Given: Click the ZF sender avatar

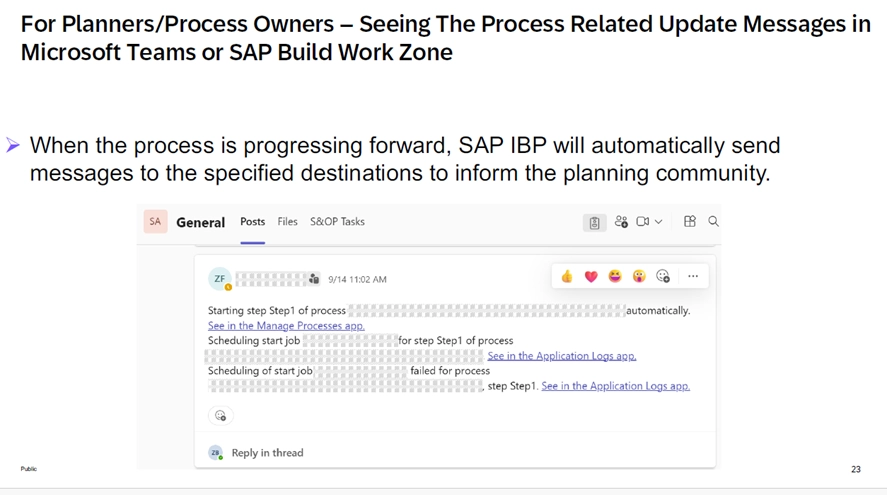Looking at the screenshot, I should pyautogui.click(x=220, y=280).
